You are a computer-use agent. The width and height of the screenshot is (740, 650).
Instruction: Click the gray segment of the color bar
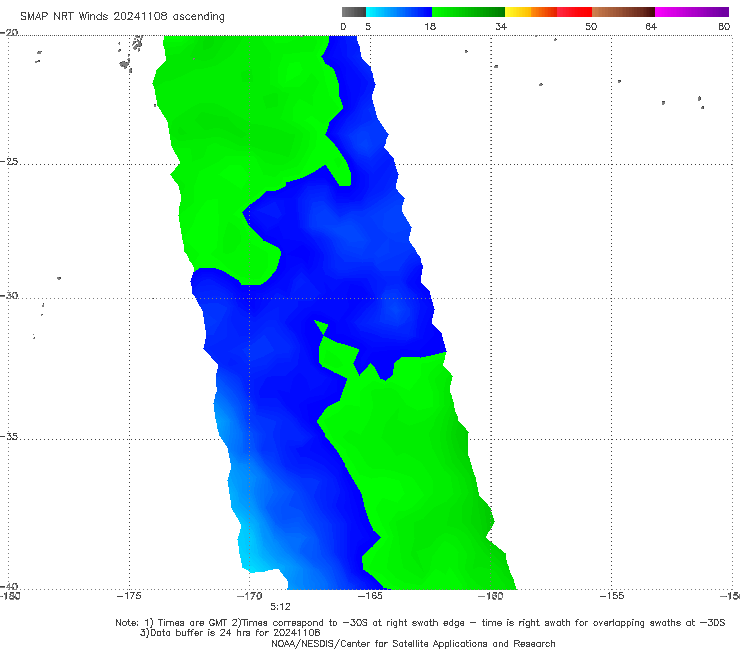point(354,12)
